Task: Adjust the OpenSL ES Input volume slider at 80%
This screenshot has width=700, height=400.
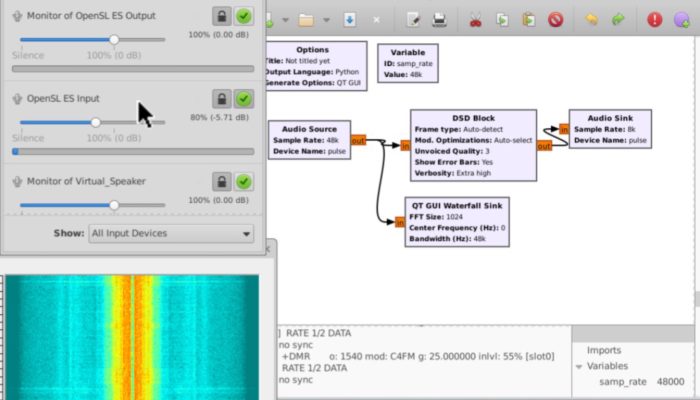Action: (x=92, y=122)
